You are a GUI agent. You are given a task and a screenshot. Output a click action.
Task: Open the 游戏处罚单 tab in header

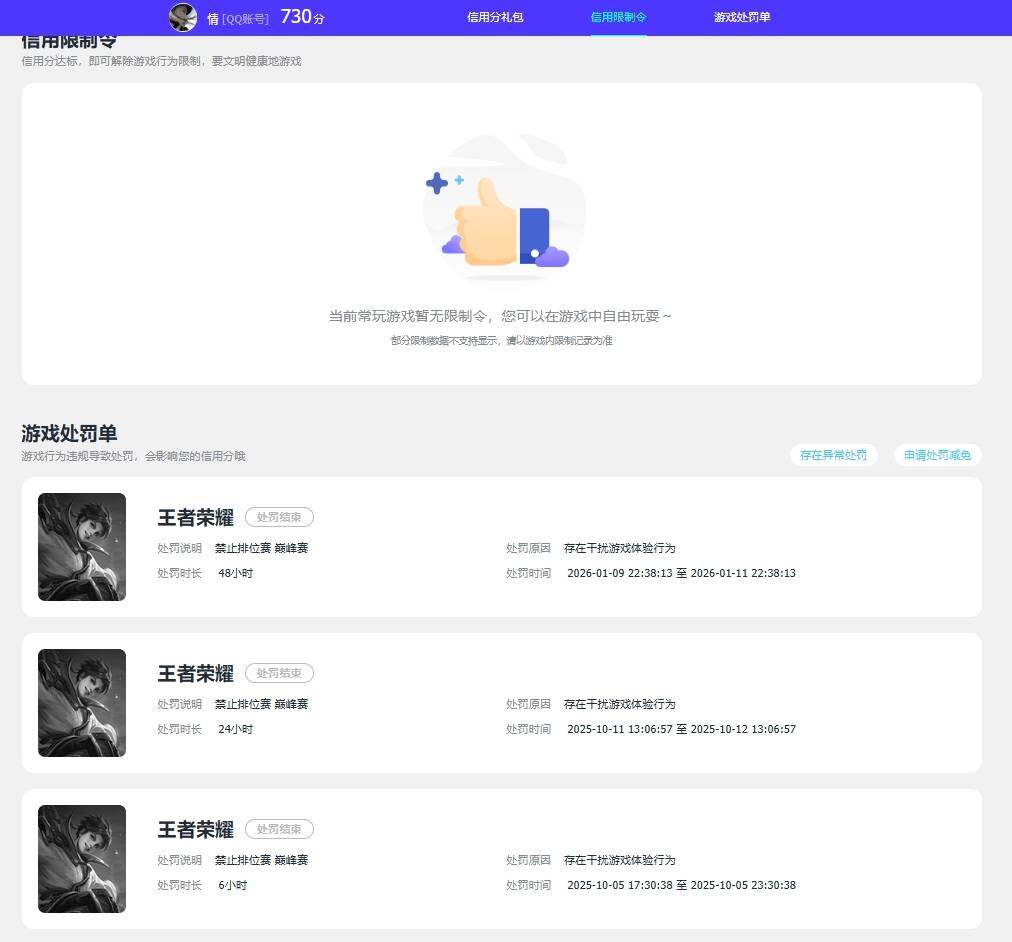point(742,17)
